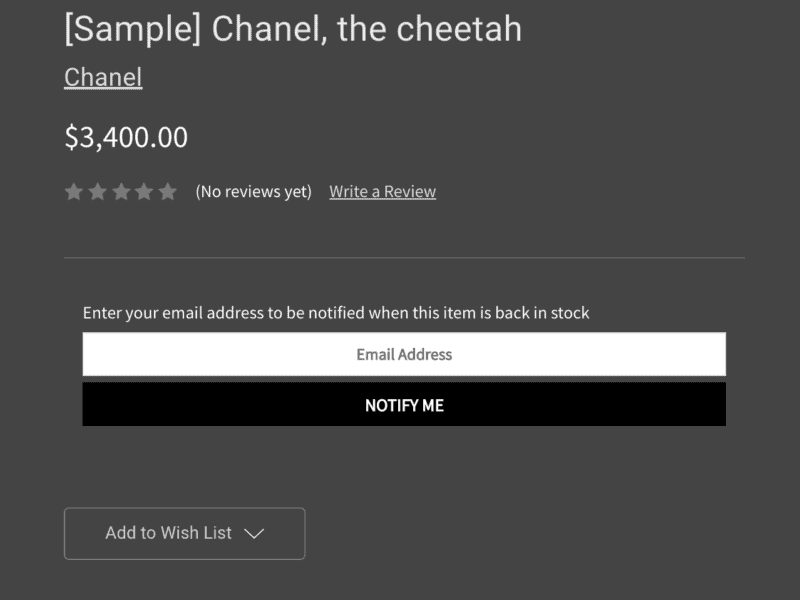Image resolution: width=800 pixels, height=600 pixels.
Task: Open Add to Wish List menu via arrow
Action: click(258, 533)
